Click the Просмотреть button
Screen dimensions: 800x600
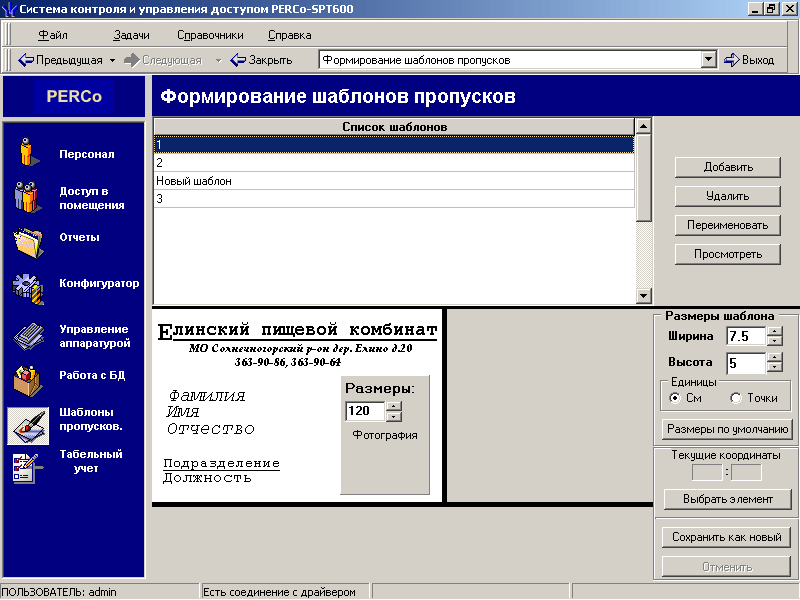[x=728, y=254]
